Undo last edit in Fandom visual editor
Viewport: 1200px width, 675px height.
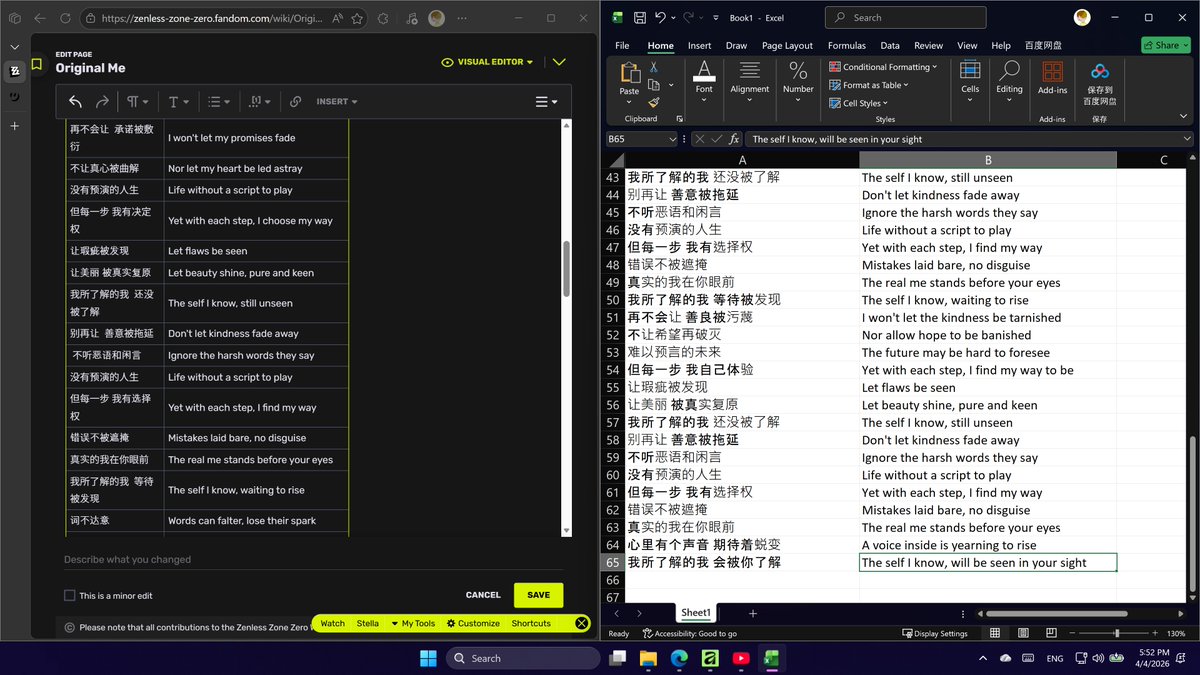coord(76,102)
